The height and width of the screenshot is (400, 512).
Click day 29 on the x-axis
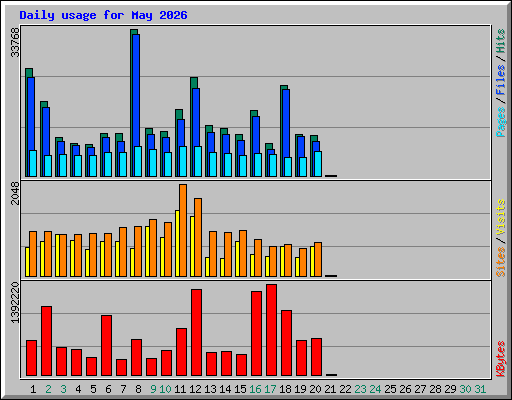click(x=450, y=389)
